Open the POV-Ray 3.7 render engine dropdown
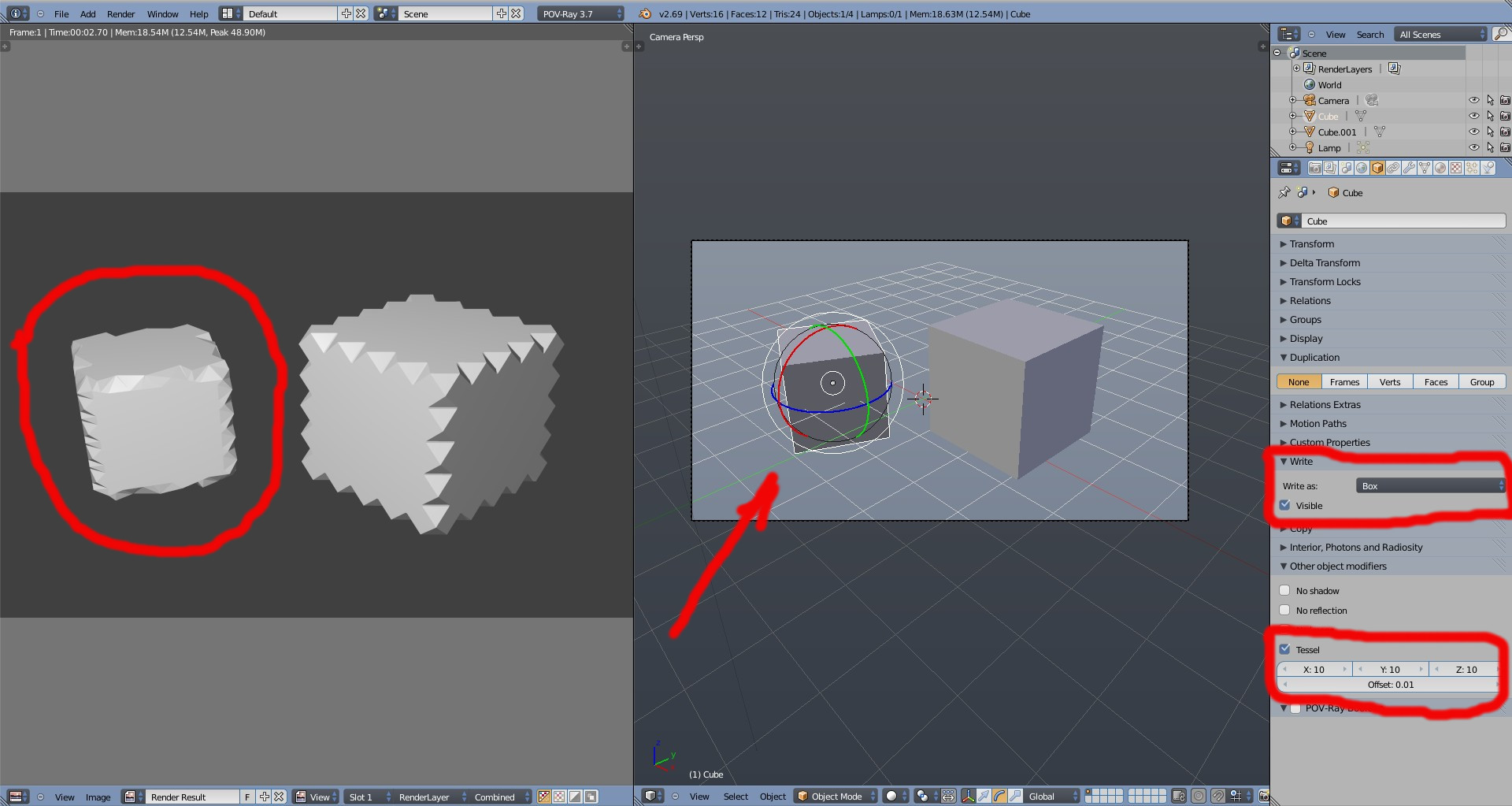This screenshot has height=806, width=1512. pos(581,13)
